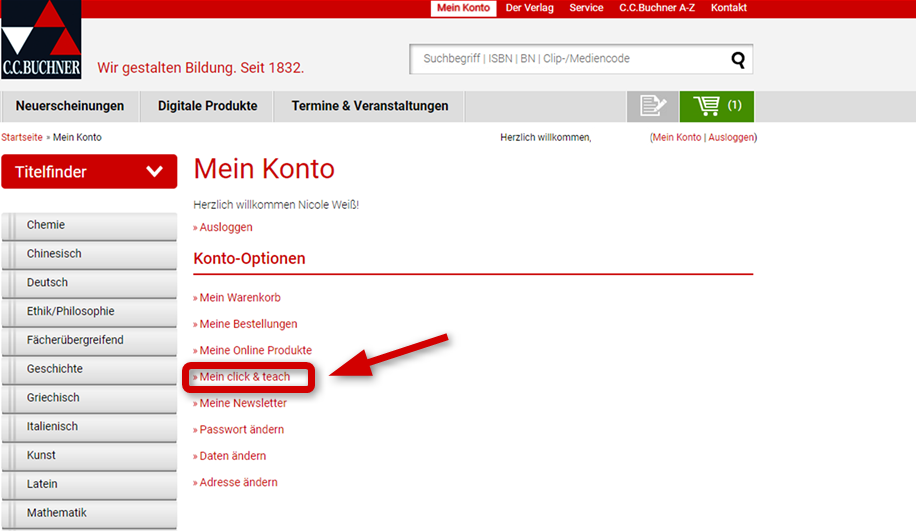Select Chinesisch in subject list
This screenshot has width=916, height=531.
click(89, 254)
